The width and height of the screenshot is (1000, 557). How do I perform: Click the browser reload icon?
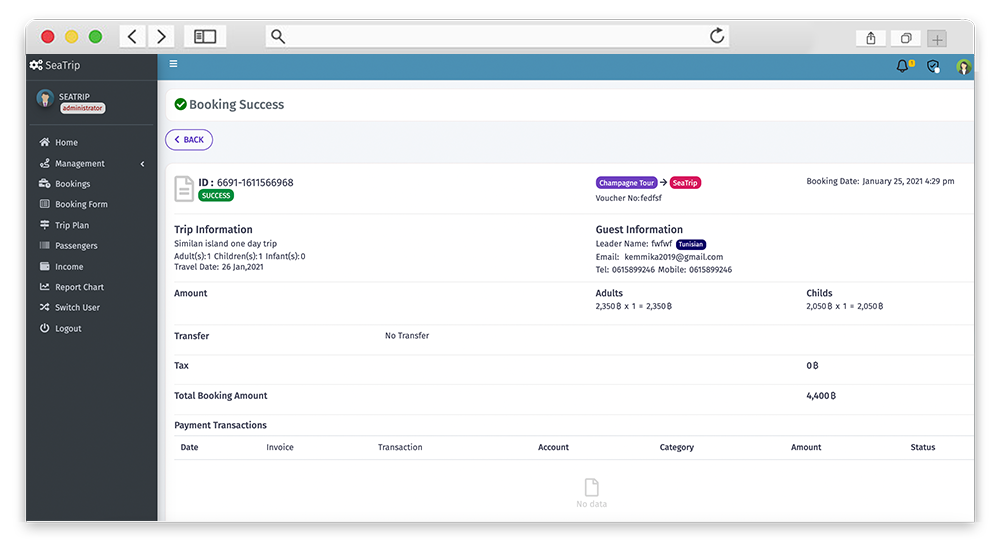pyautogui.click(x=717, y=36)
